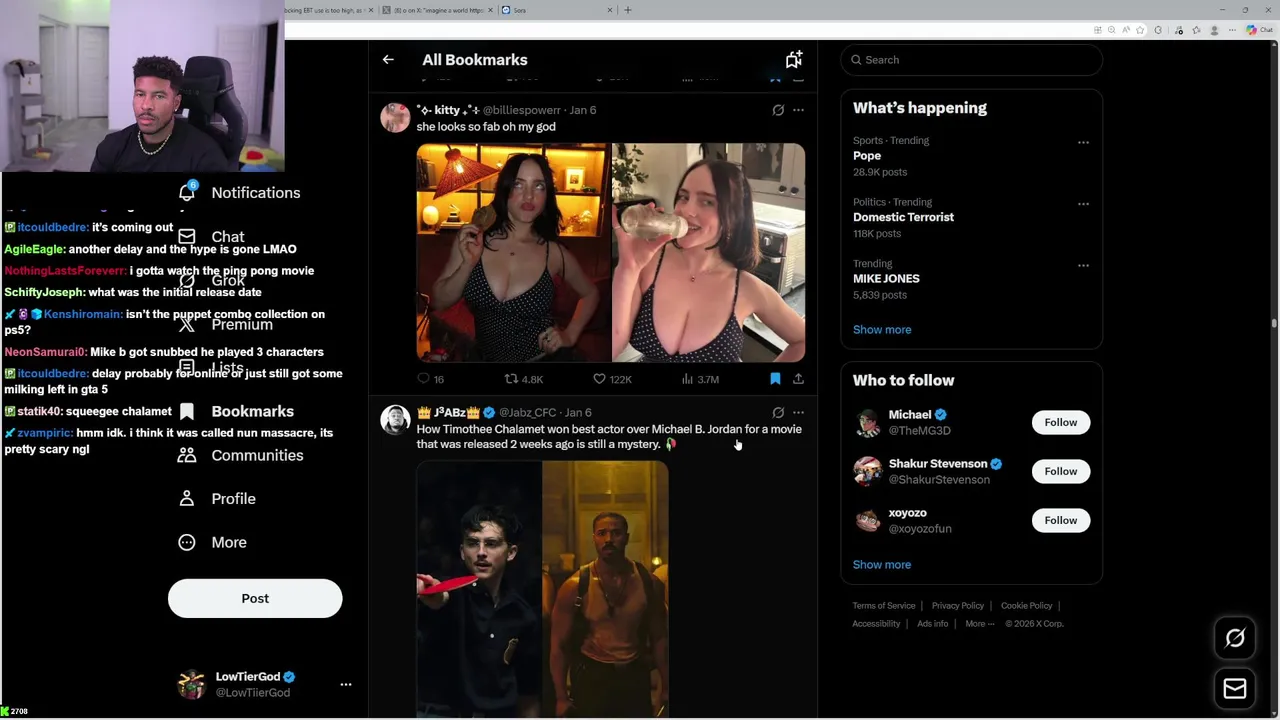Open kitty's profile avatar
This screenshot has height=720, width=1280.
(x=395, y=118)
